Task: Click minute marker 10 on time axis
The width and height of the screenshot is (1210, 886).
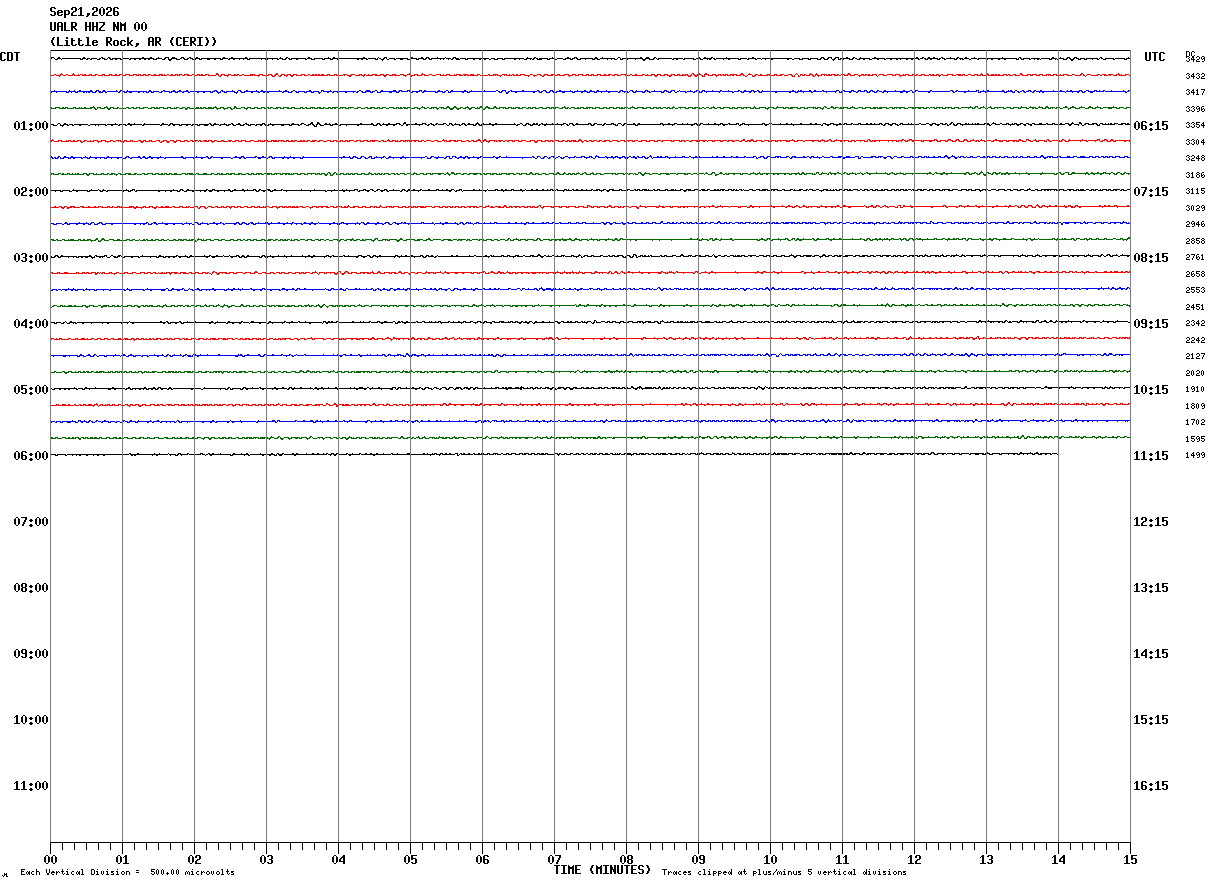Action: click(770, 860)
